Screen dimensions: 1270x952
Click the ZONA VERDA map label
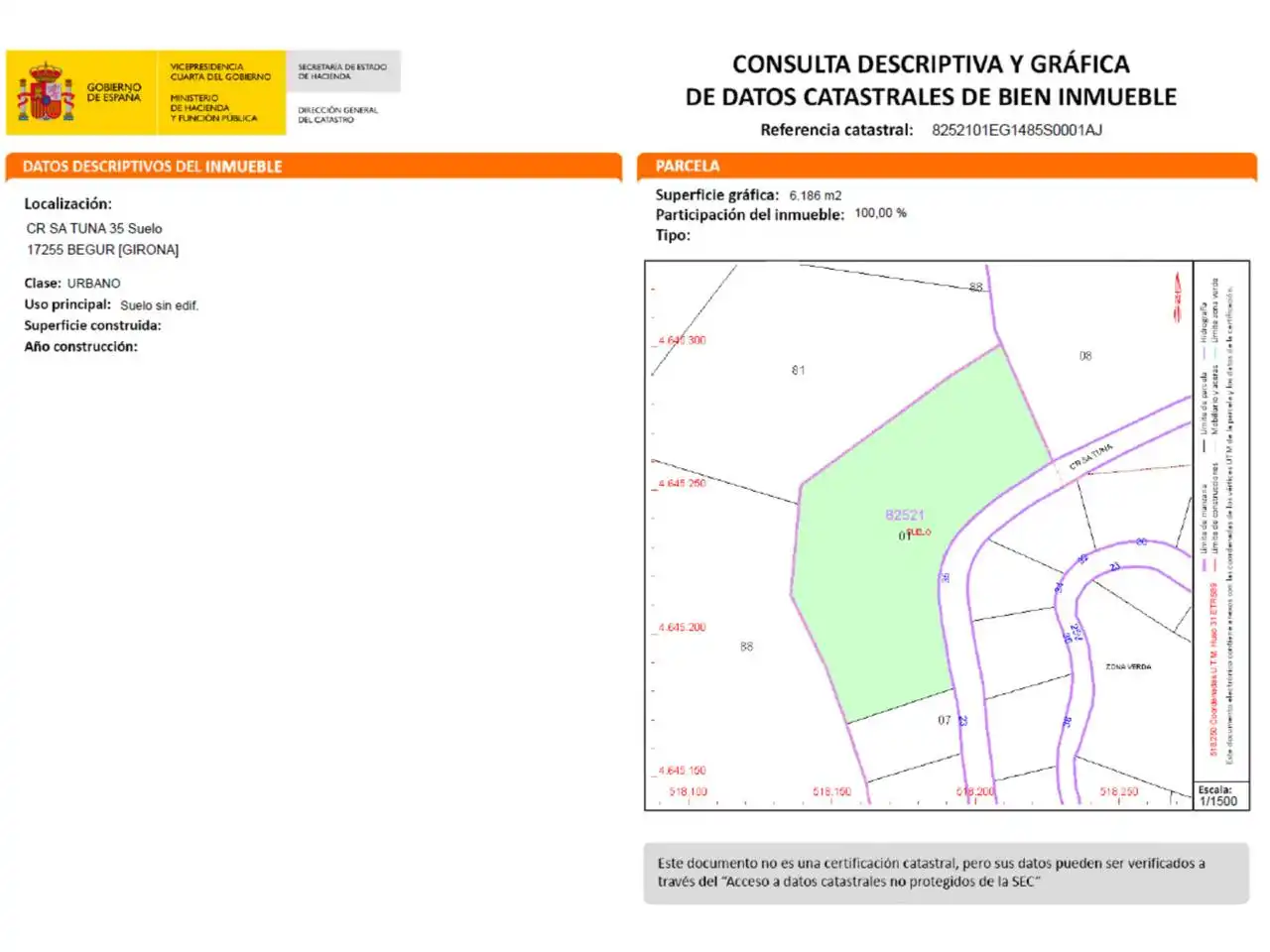point(1128,666)
